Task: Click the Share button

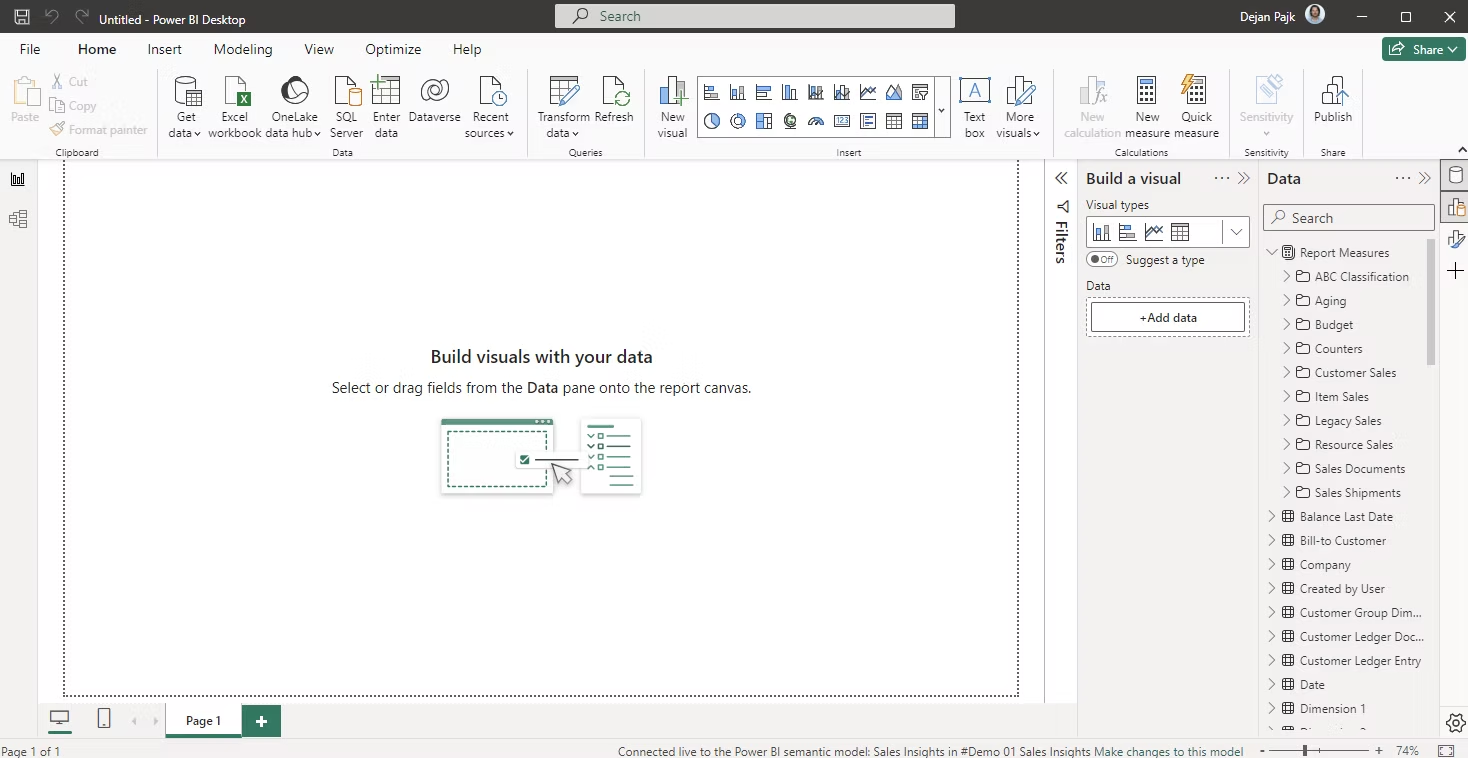Action: [x=1423, y=49]
